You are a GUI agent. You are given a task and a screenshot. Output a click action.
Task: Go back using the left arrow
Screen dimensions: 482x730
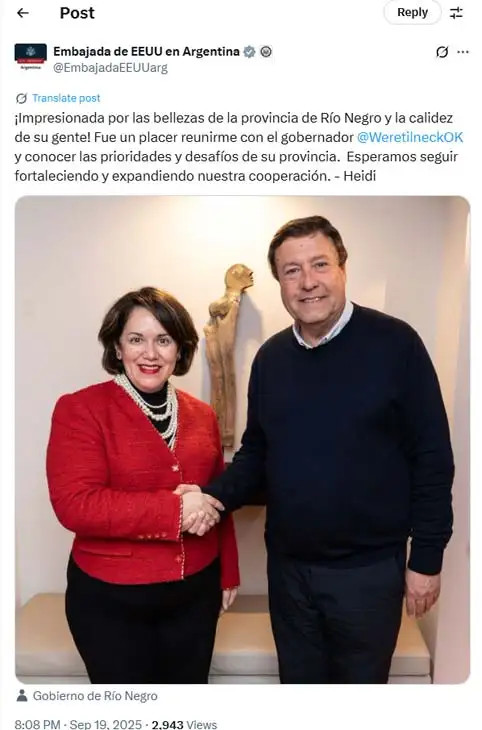click(x=22, y=13)
